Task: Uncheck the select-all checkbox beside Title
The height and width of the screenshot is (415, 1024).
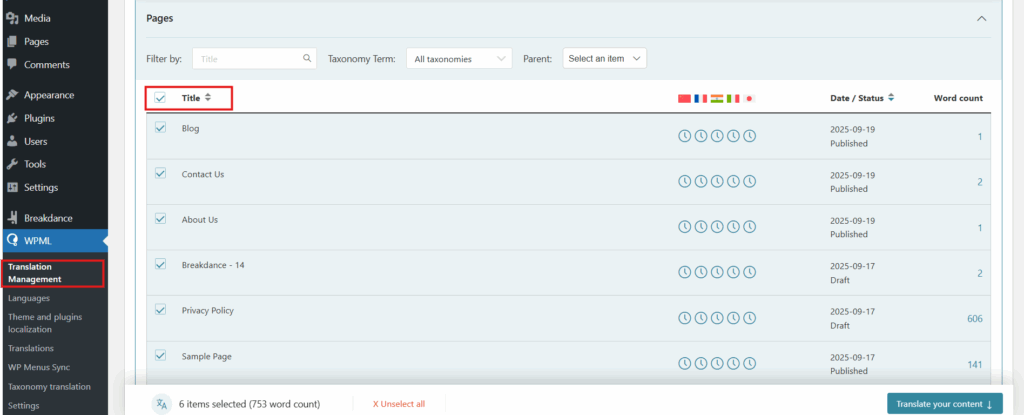Action: (x=160, y=98)
